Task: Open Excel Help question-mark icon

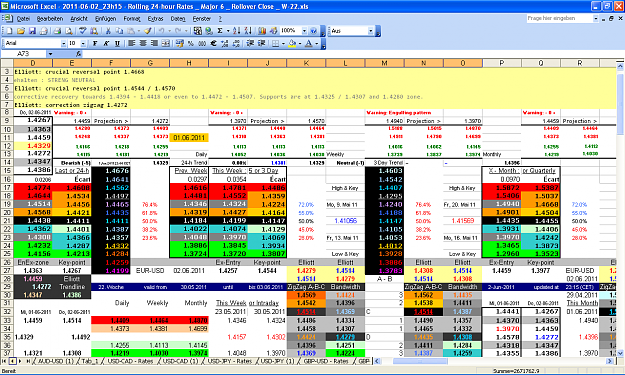Action: coord(313,31)
